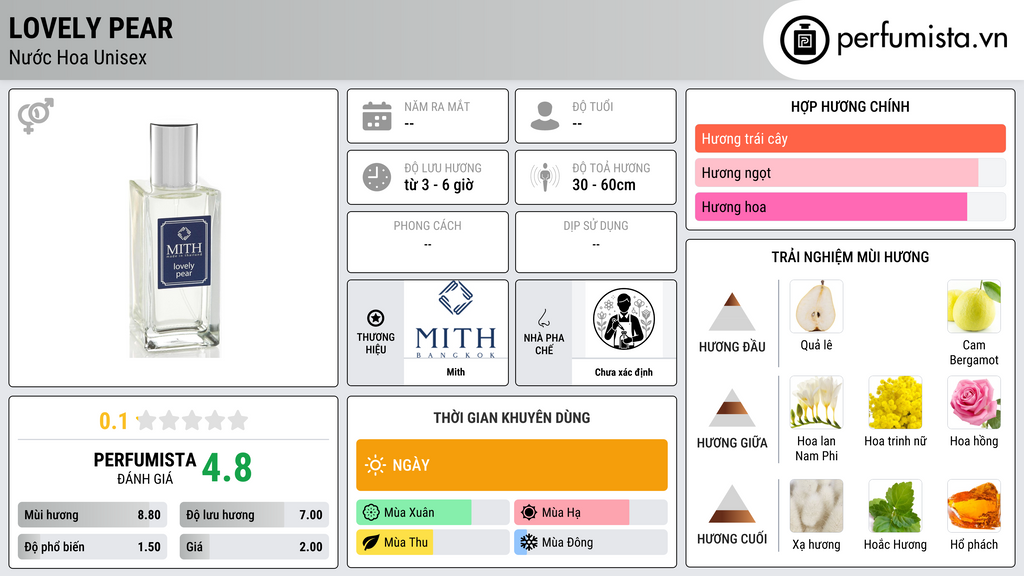
Task: Select the Hoa hồng rose note image
Action: tap(974, 402)
